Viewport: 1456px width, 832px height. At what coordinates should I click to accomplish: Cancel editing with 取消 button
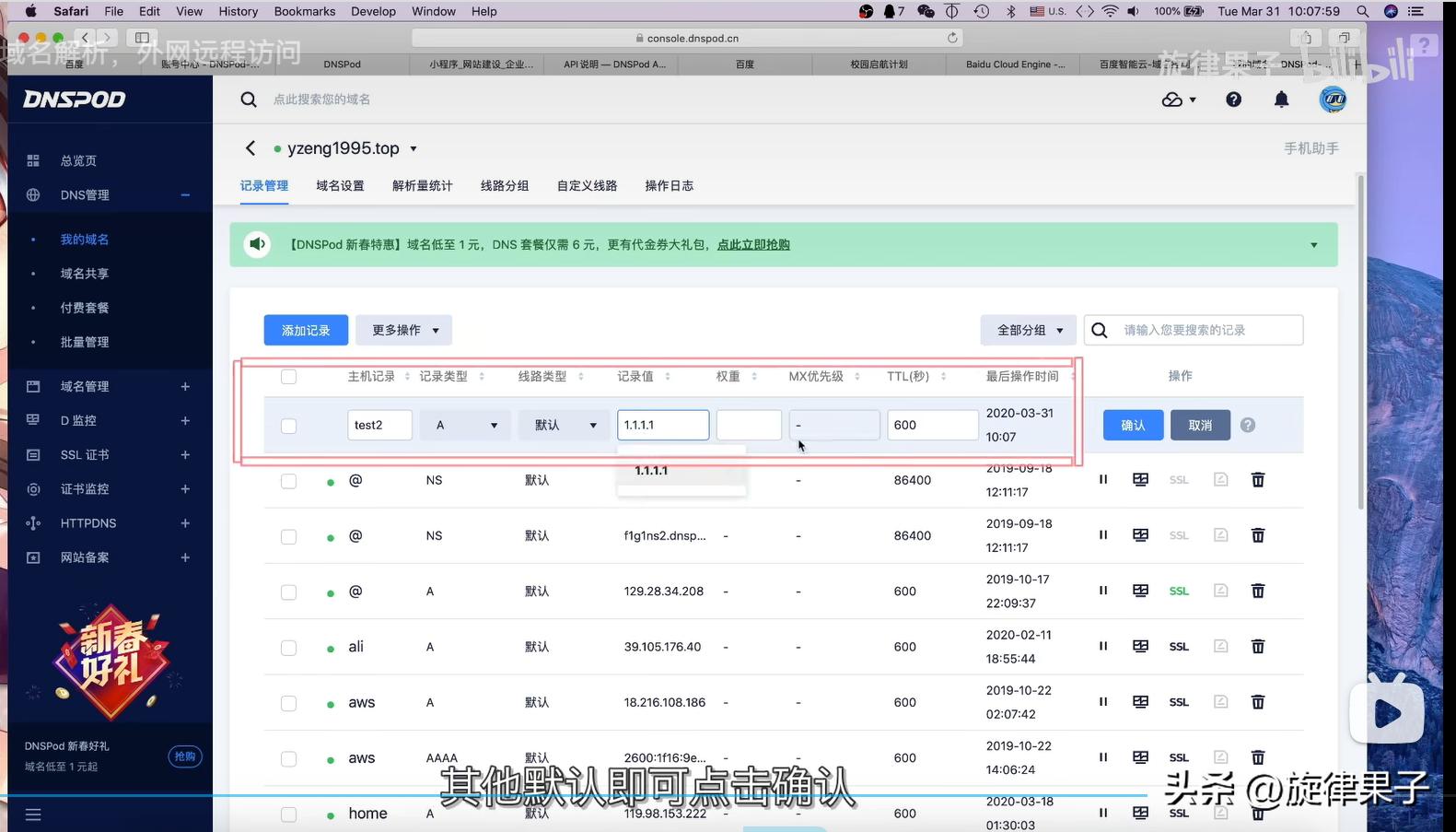1200,425
